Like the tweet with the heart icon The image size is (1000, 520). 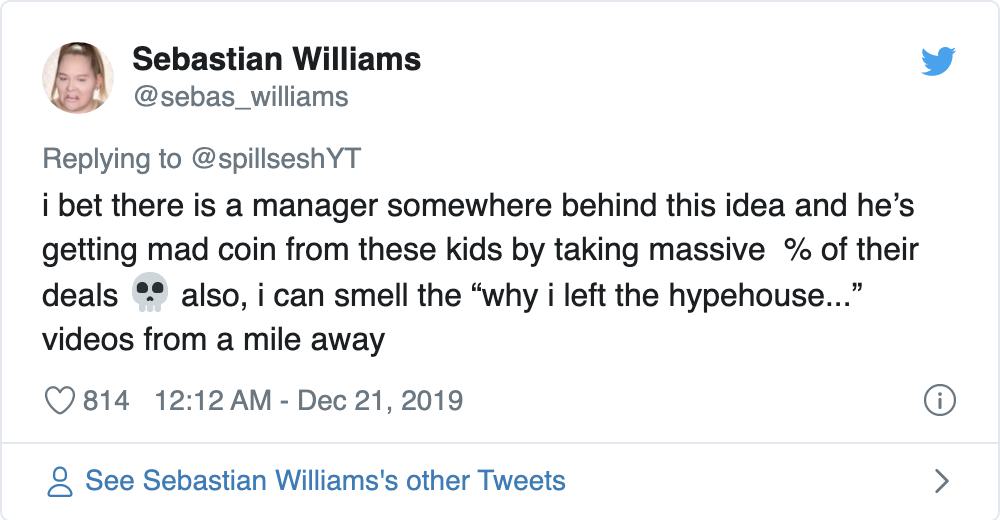[x=61, y=401]
